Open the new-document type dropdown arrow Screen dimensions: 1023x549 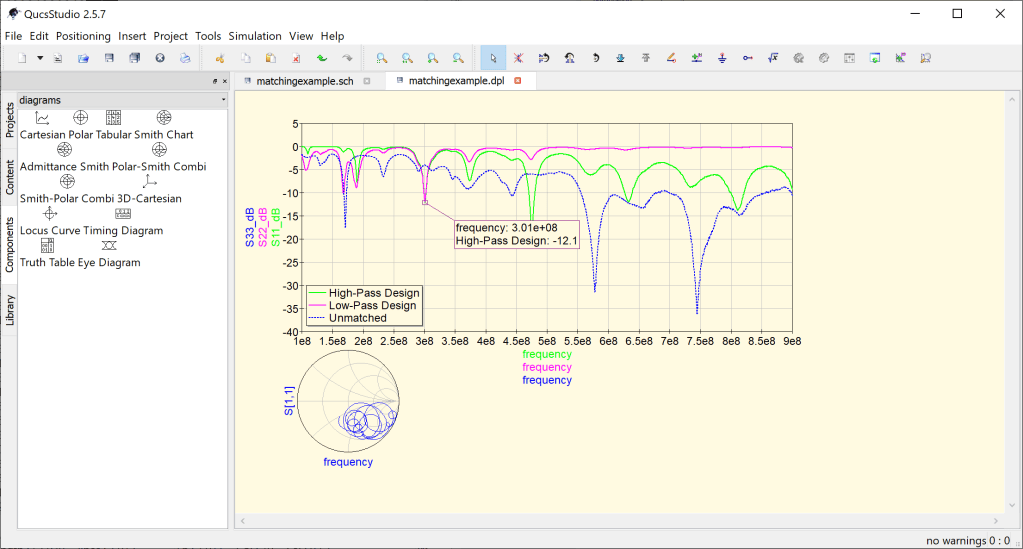coord(40,58)
